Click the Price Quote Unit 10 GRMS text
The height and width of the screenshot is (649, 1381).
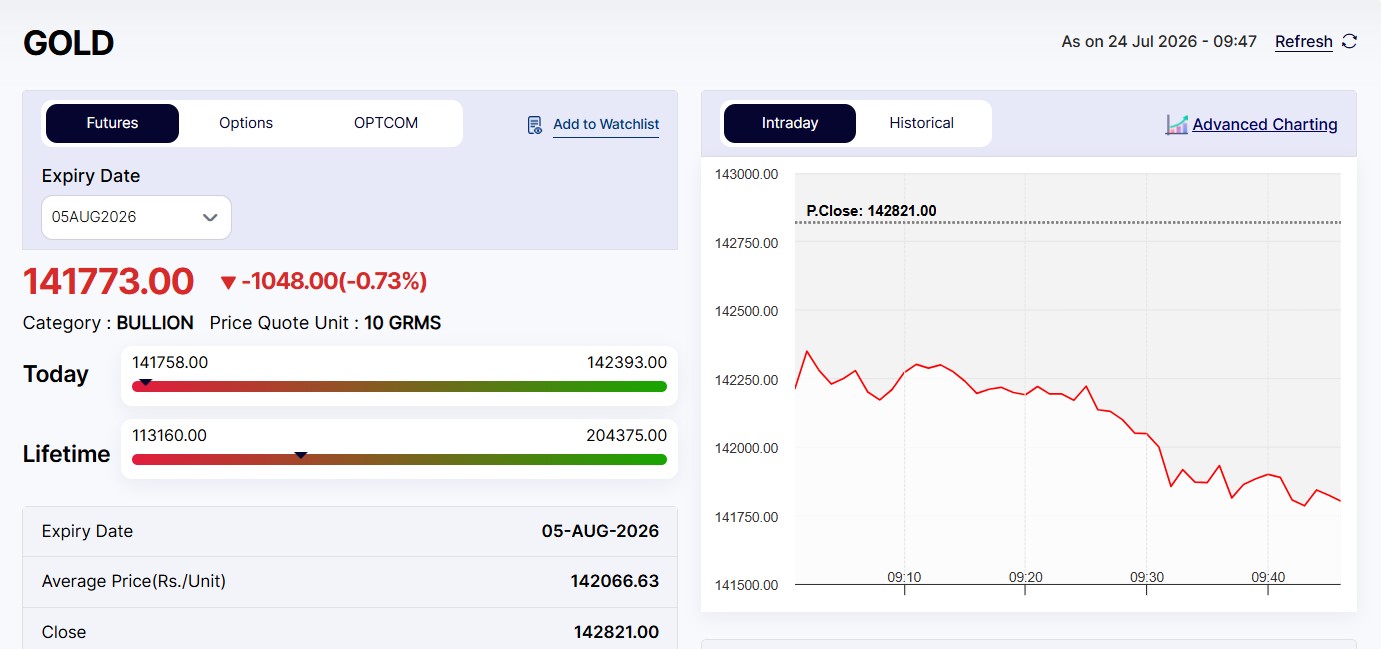325,323
